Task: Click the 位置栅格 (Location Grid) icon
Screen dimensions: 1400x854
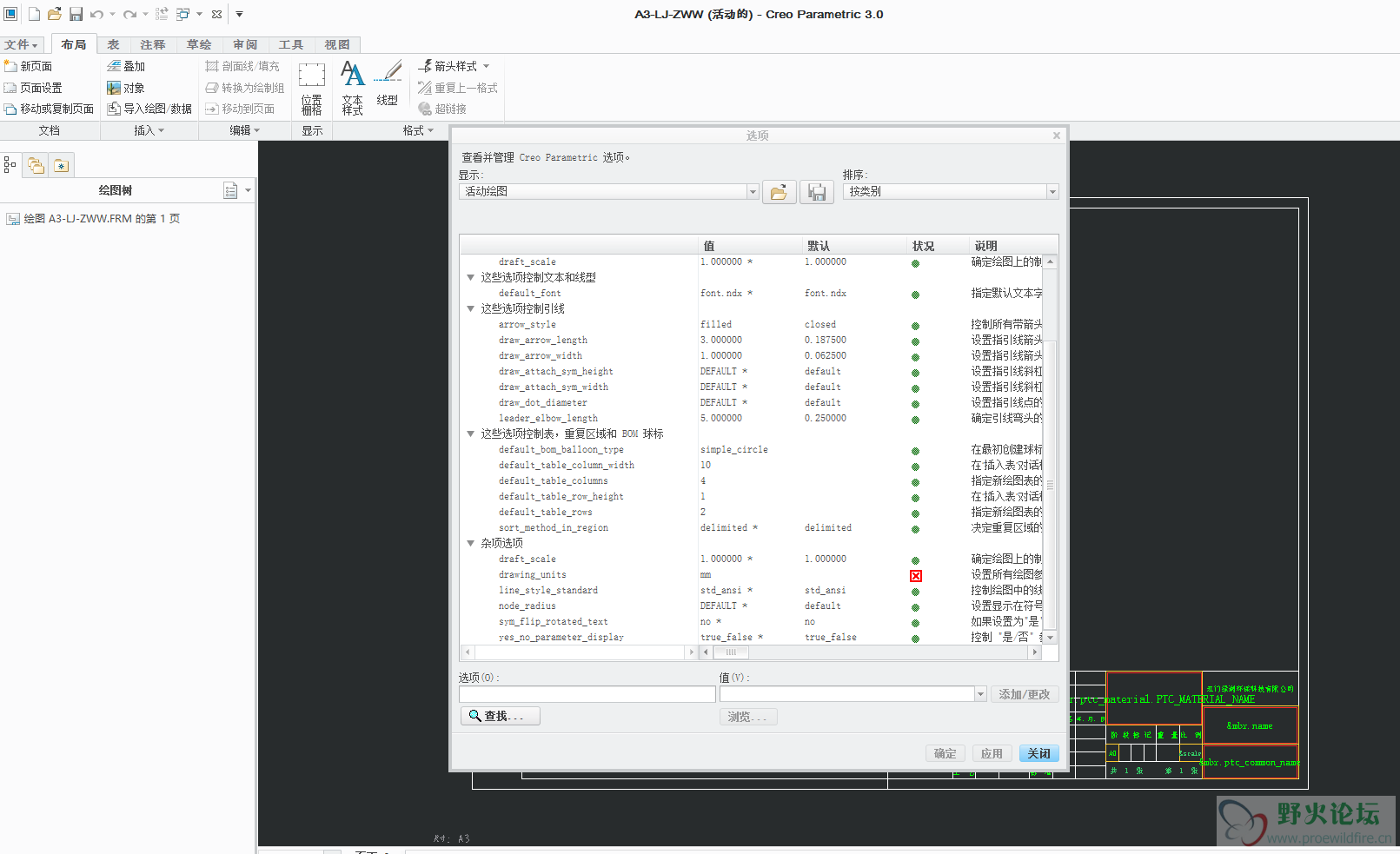Action: 312,88
